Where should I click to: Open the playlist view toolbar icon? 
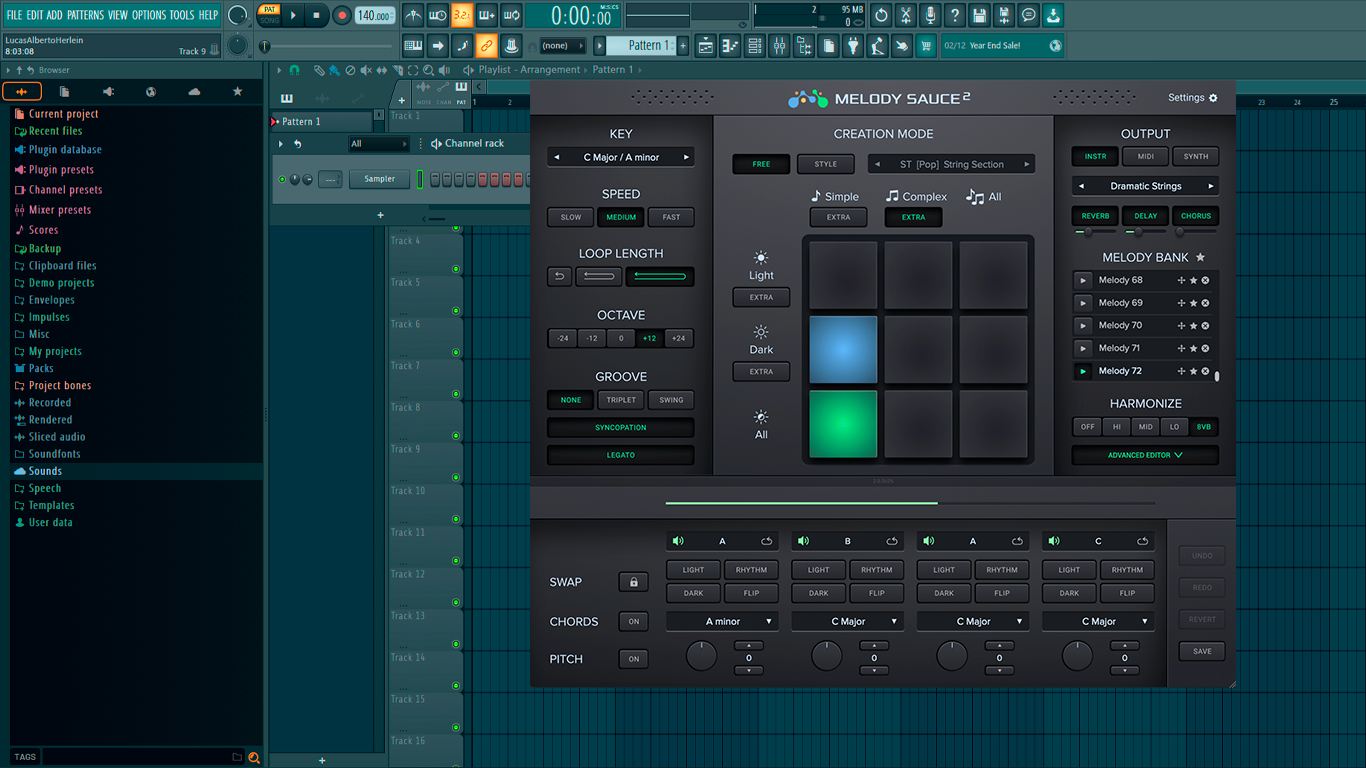(x=706, y=46)
